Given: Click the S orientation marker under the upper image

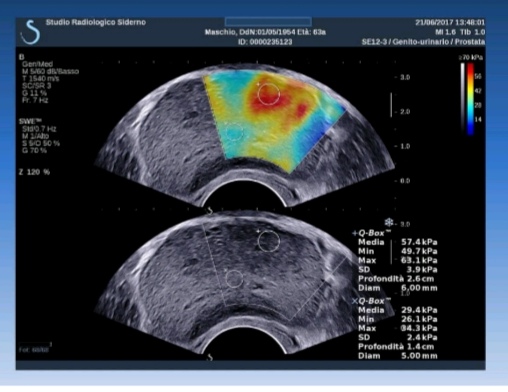Looking at the screenshot, I should click(x=210, y=211).
